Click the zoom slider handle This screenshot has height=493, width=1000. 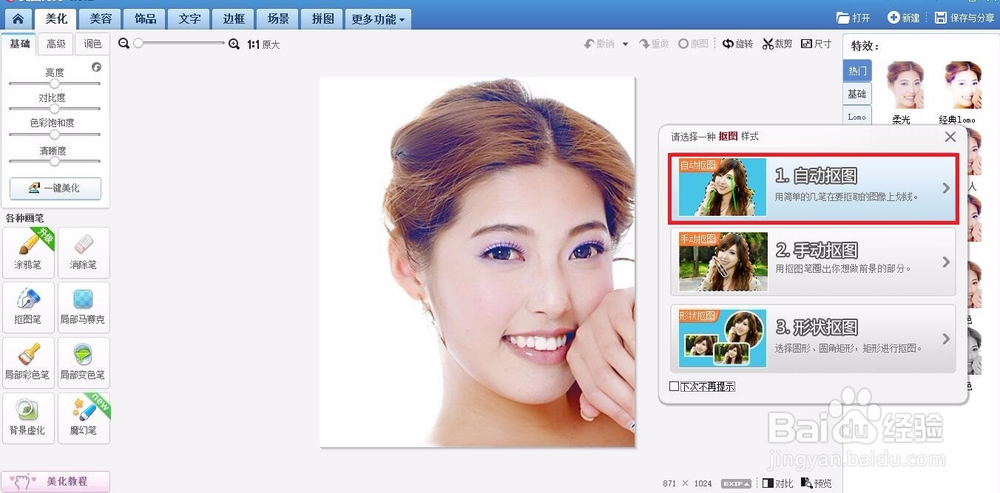point(138,43)
